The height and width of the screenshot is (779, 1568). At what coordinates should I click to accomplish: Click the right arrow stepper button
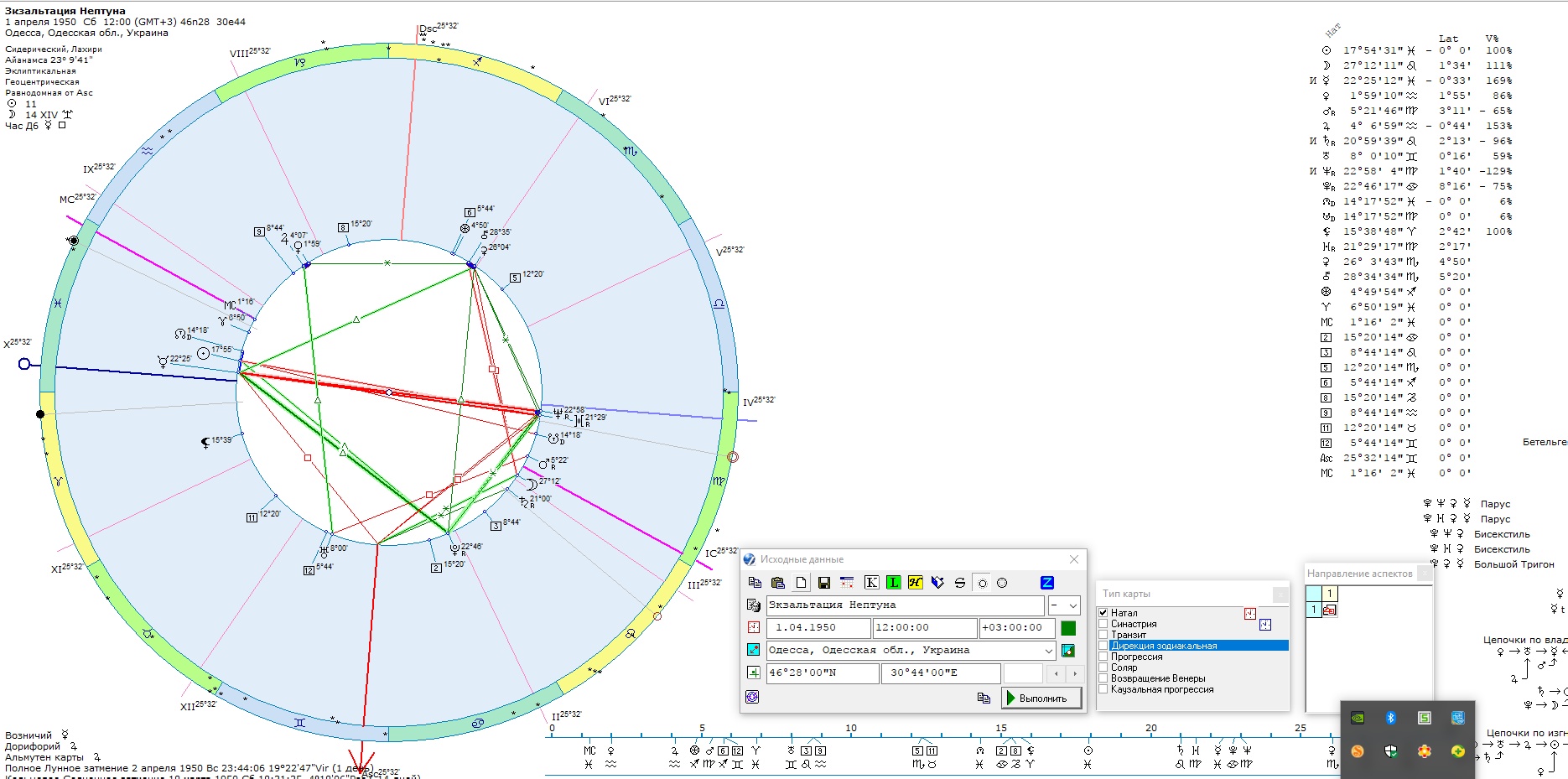click(x=1075, y=673)
